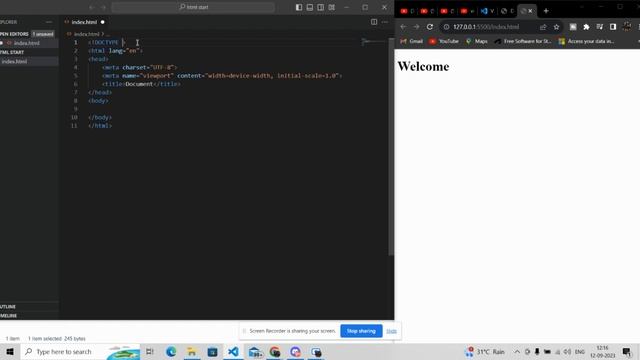The width and height of the screenshot is (640, 360).
Task: Open Chrome from the taskbar
Action: 275,351
